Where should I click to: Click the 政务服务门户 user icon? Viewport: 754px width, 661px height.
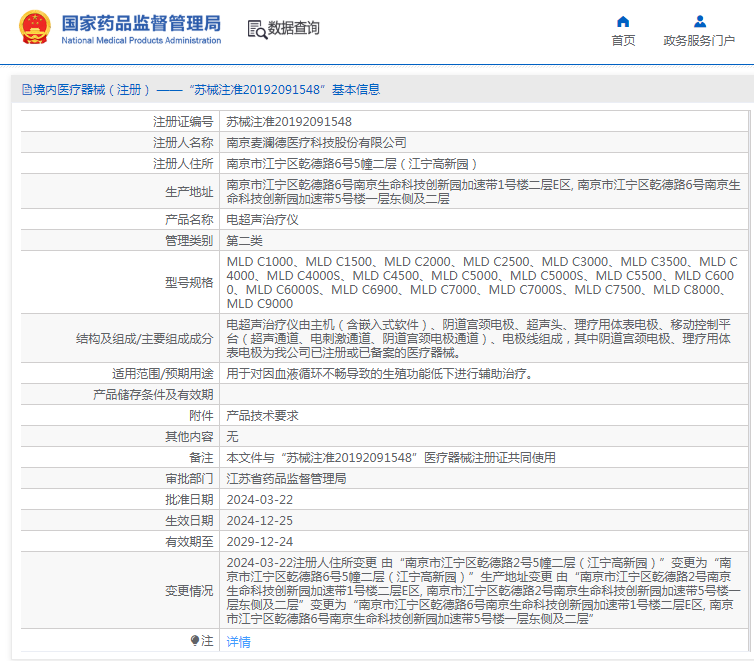[x=700, y=22]
